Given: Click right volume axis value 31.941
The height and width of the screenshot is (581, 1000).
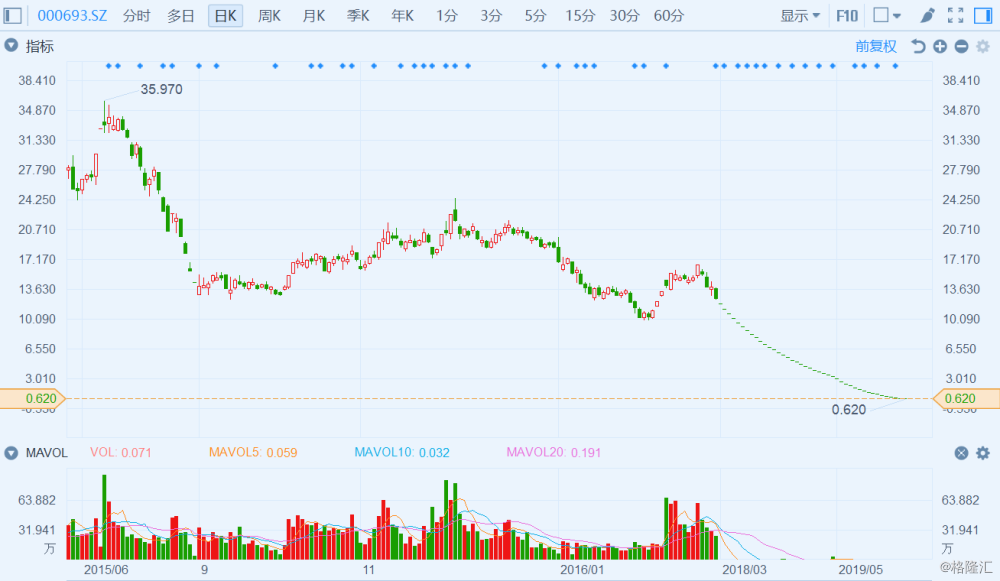Looking at the screenshot, I should pyautogui.click(x=960, y=530).
